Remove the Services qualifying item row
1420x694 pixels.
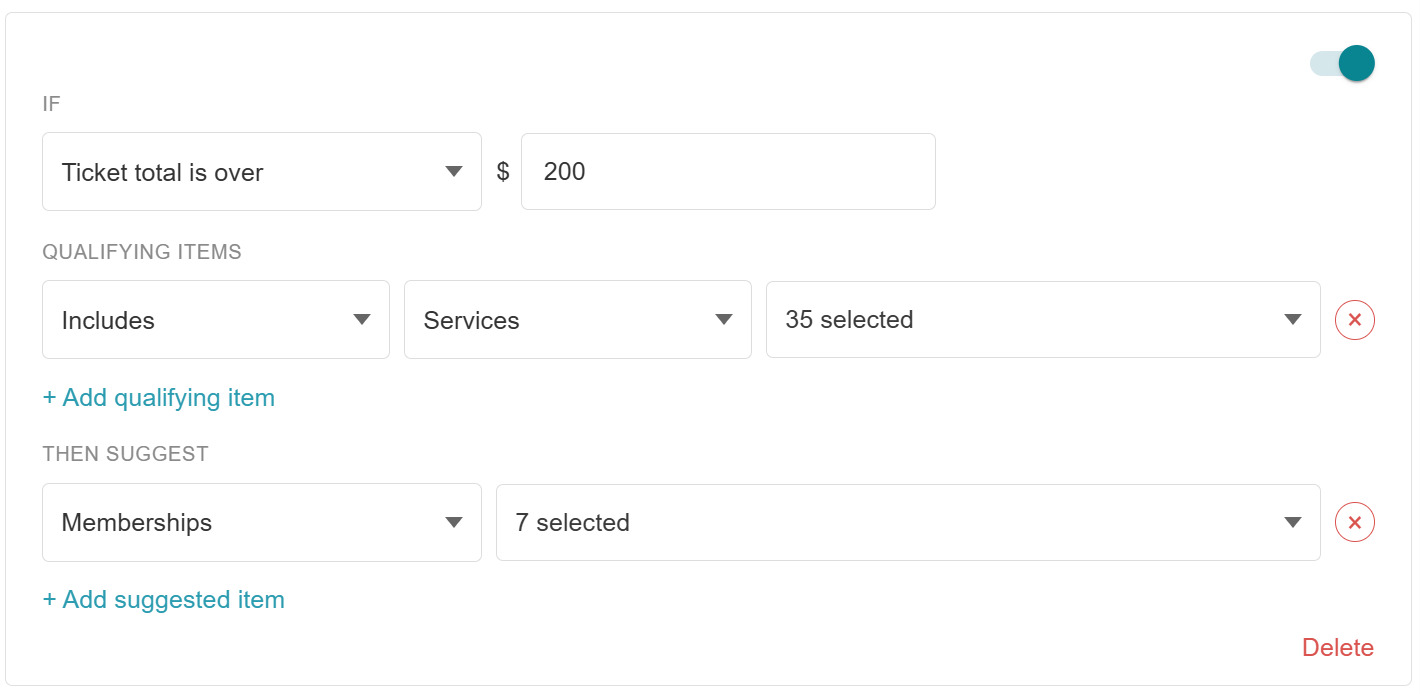point(1355,320)
